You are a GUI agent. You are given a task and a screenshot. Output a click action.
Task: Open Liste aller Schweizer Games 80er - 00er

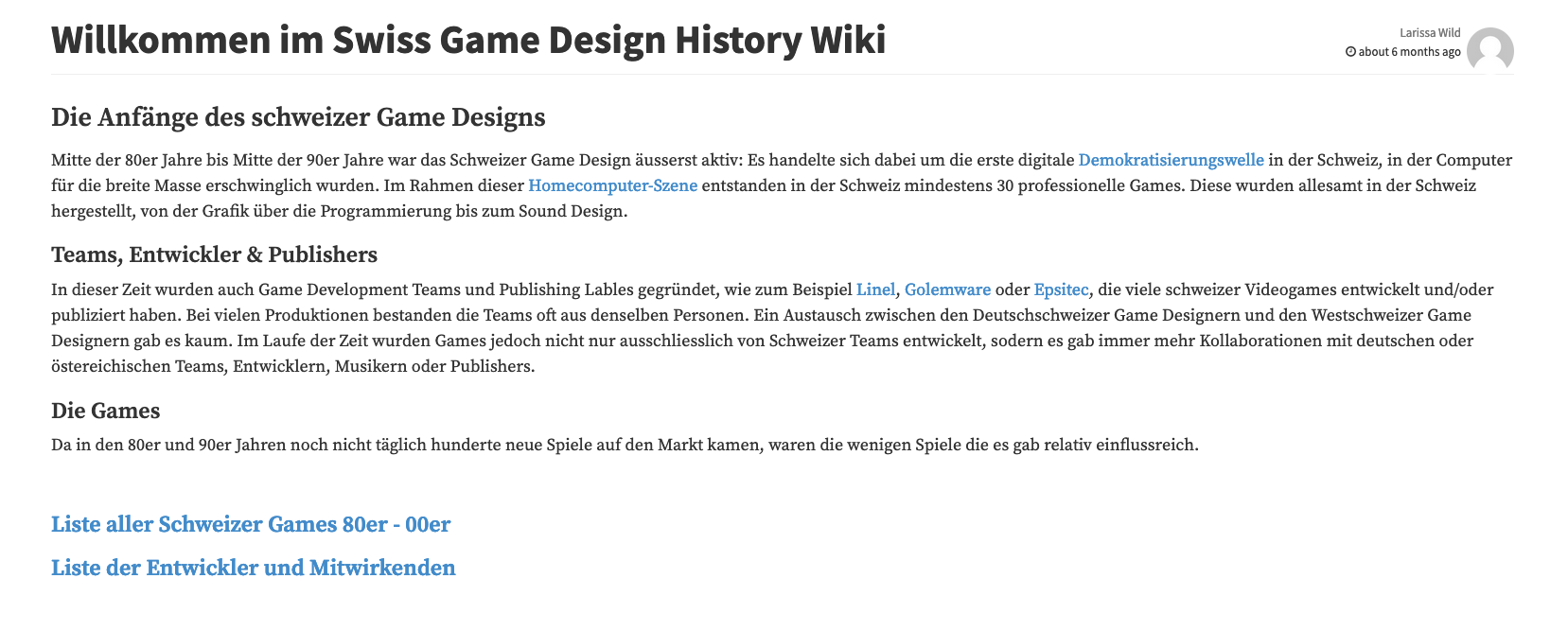pos(251,524)
